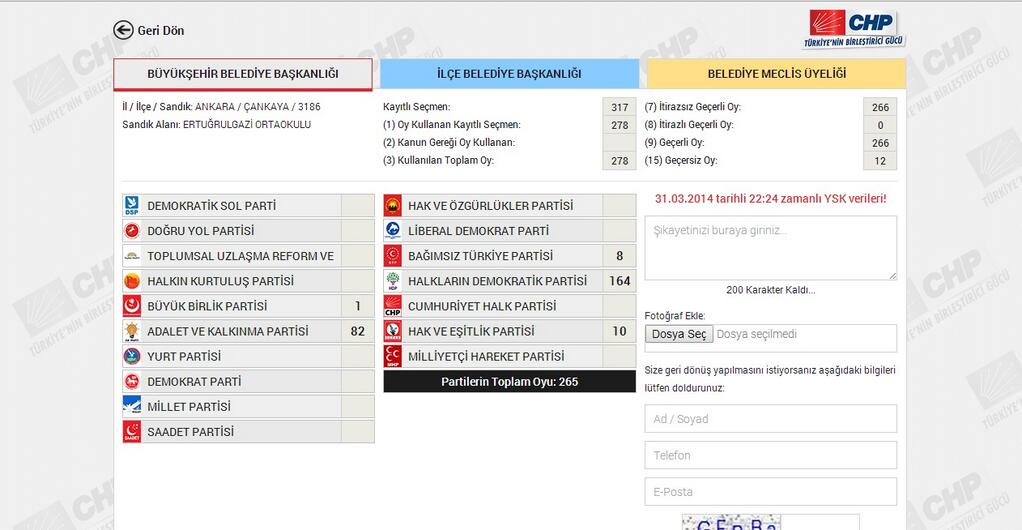Click the Ankara / Çankaya / 3186 text
This screenshot has width=1022, height=530.
257,107
